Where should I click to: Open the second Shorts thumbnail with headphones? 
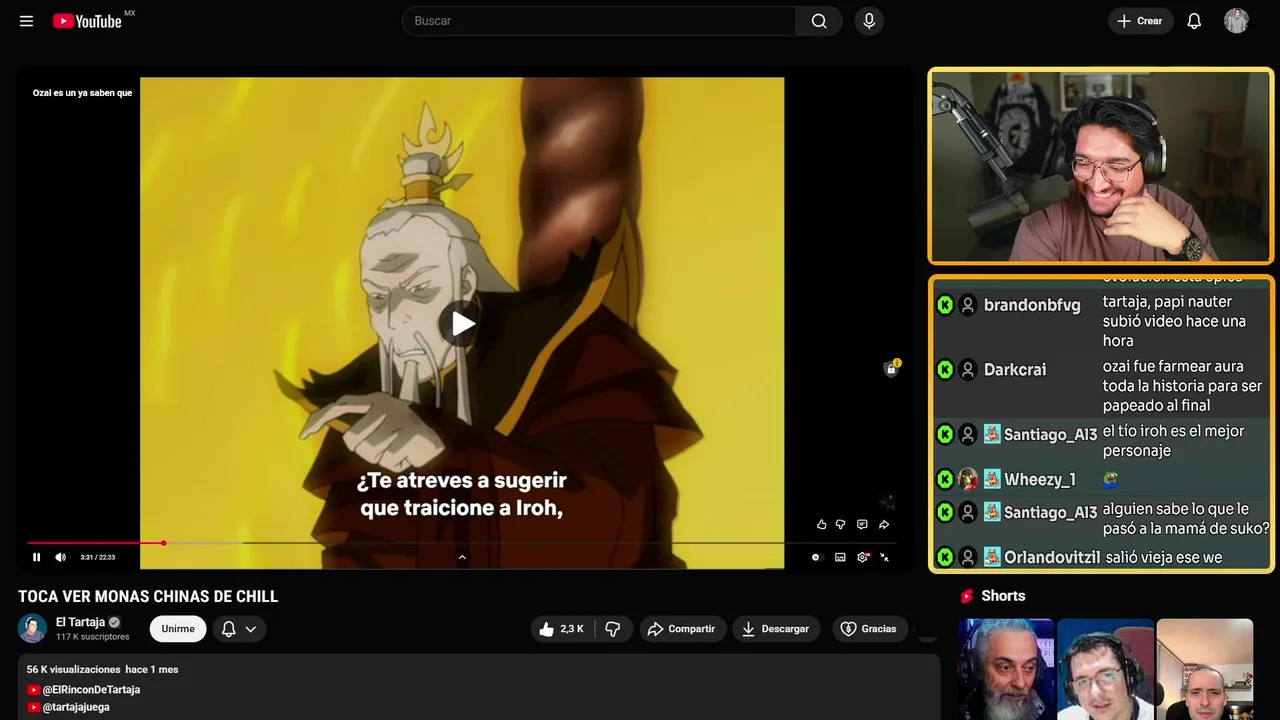(1105, 669)
